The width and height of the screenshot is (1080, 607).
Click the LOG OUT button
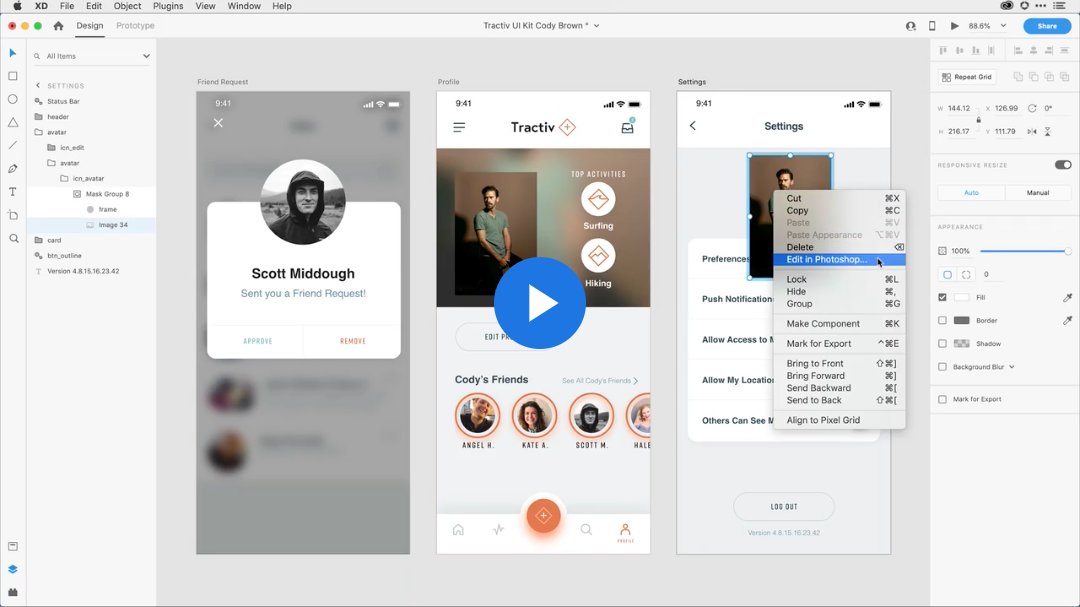coord(784,506)
